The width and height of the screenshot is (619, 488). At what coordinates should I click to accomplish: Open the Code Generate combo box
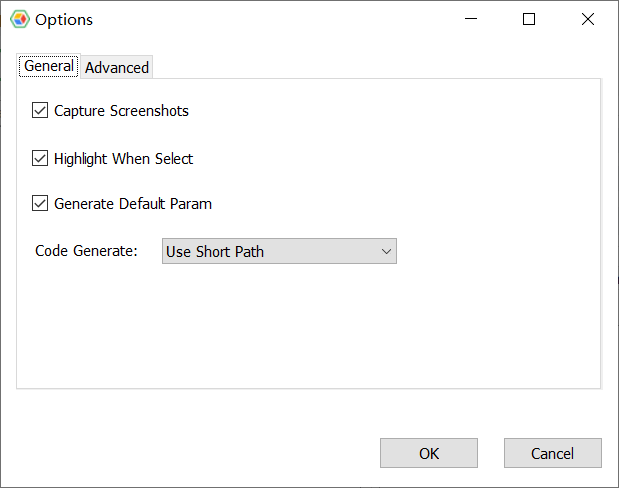click(279, 251)
